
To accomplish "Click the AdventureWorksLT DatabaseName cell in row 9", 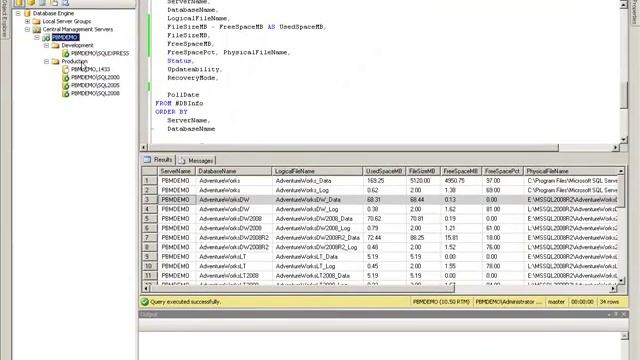I will (x=234, y=257).
